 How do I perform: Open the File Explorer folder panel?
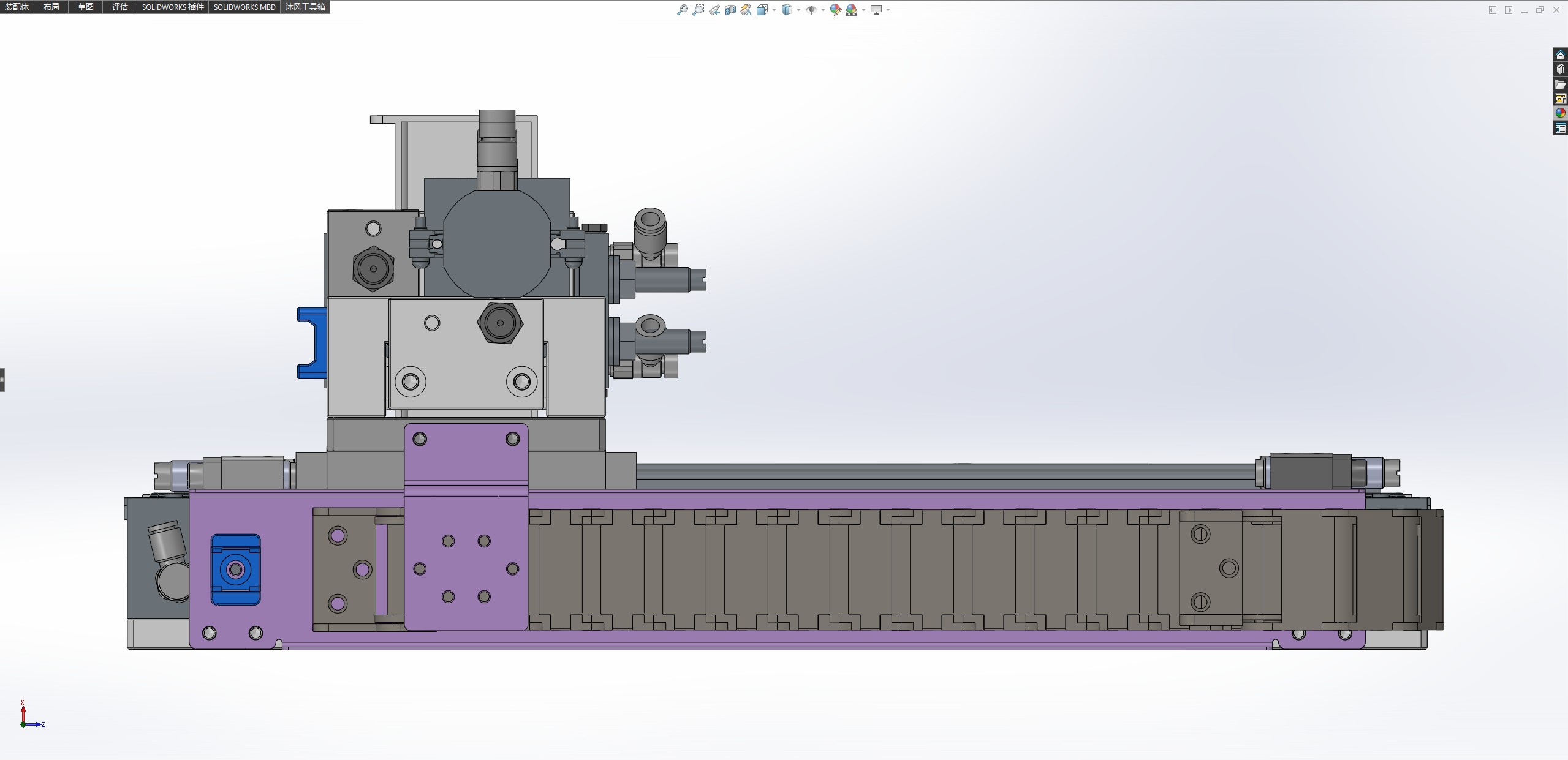point(1561,85)
